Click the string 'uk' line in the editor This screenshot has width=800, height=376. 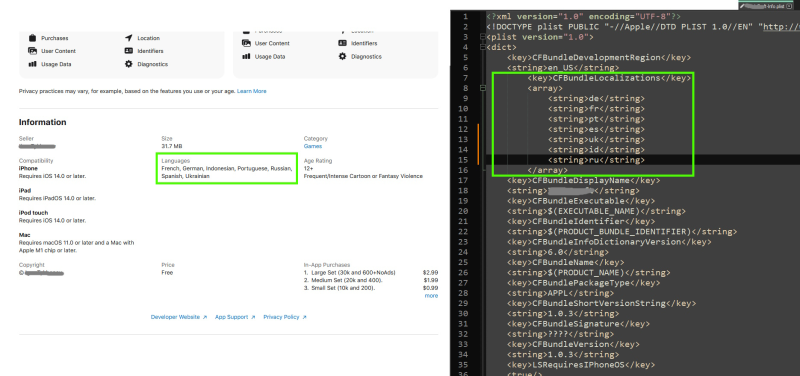click(596, 139)
